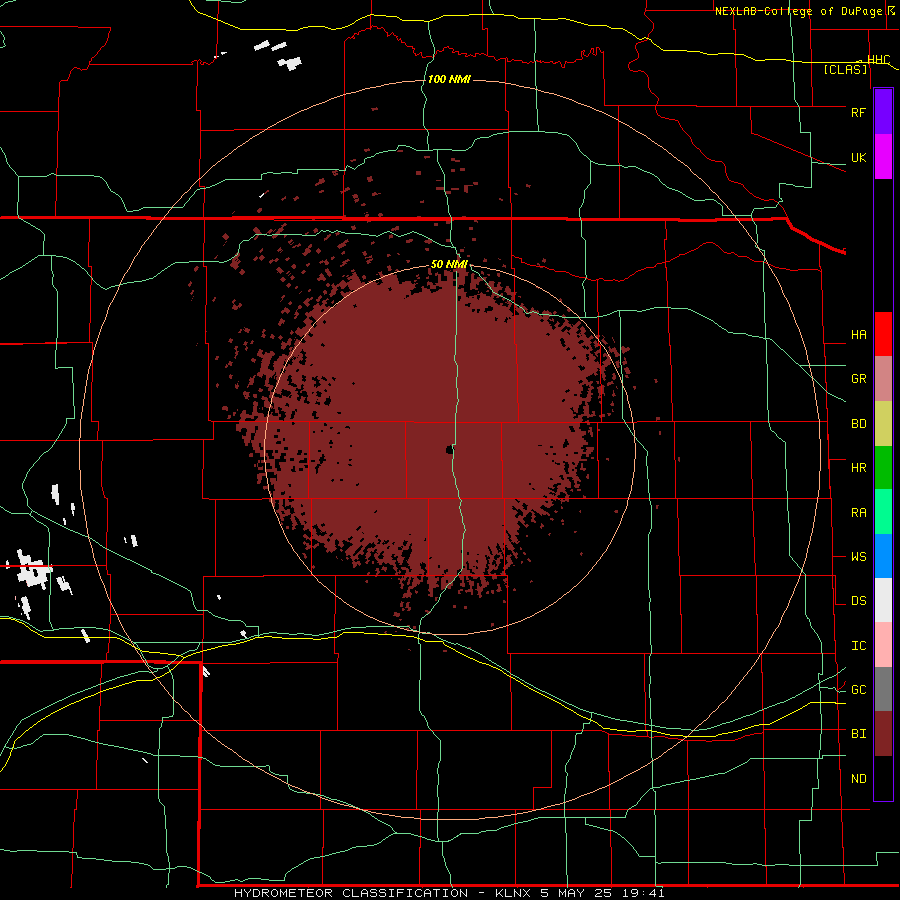Click the DS white legend swatch
The height and width of the screenshot is (900, 900).
[x=883, y=600]
